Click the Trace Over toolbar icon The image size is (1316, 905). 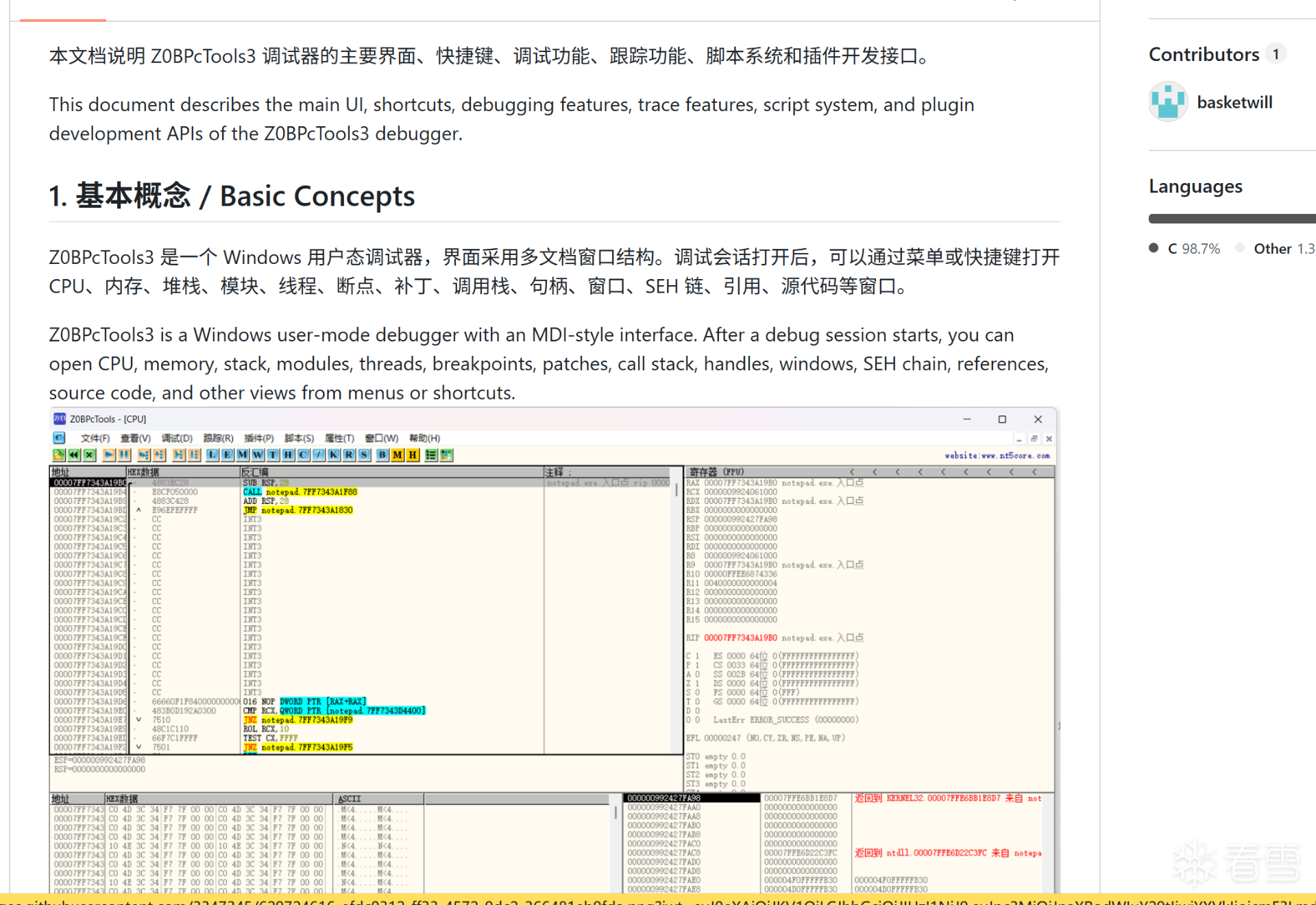coord(194,455)
